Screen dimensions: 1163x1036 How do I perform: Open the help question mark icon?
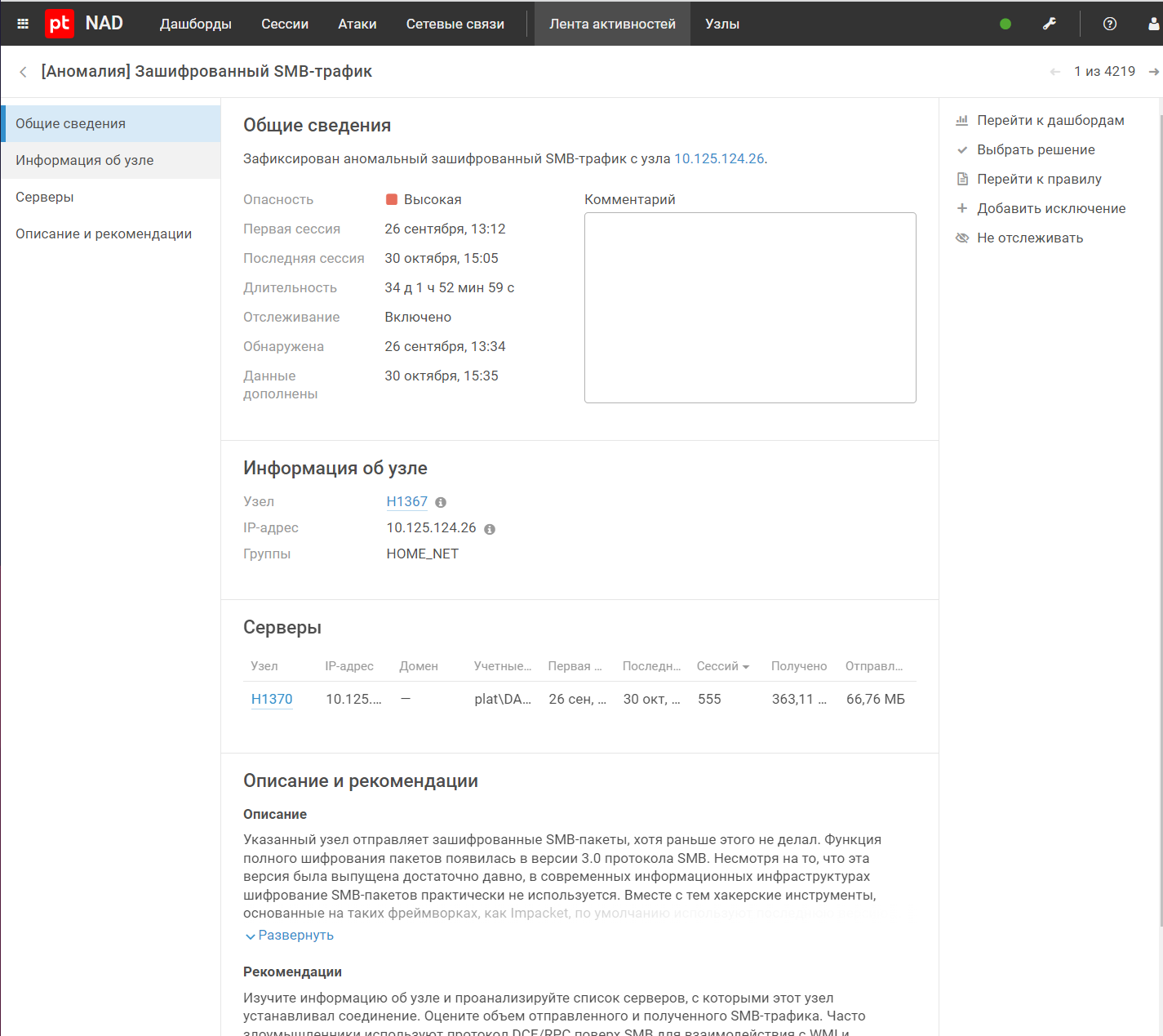[x=1110, y=24]
